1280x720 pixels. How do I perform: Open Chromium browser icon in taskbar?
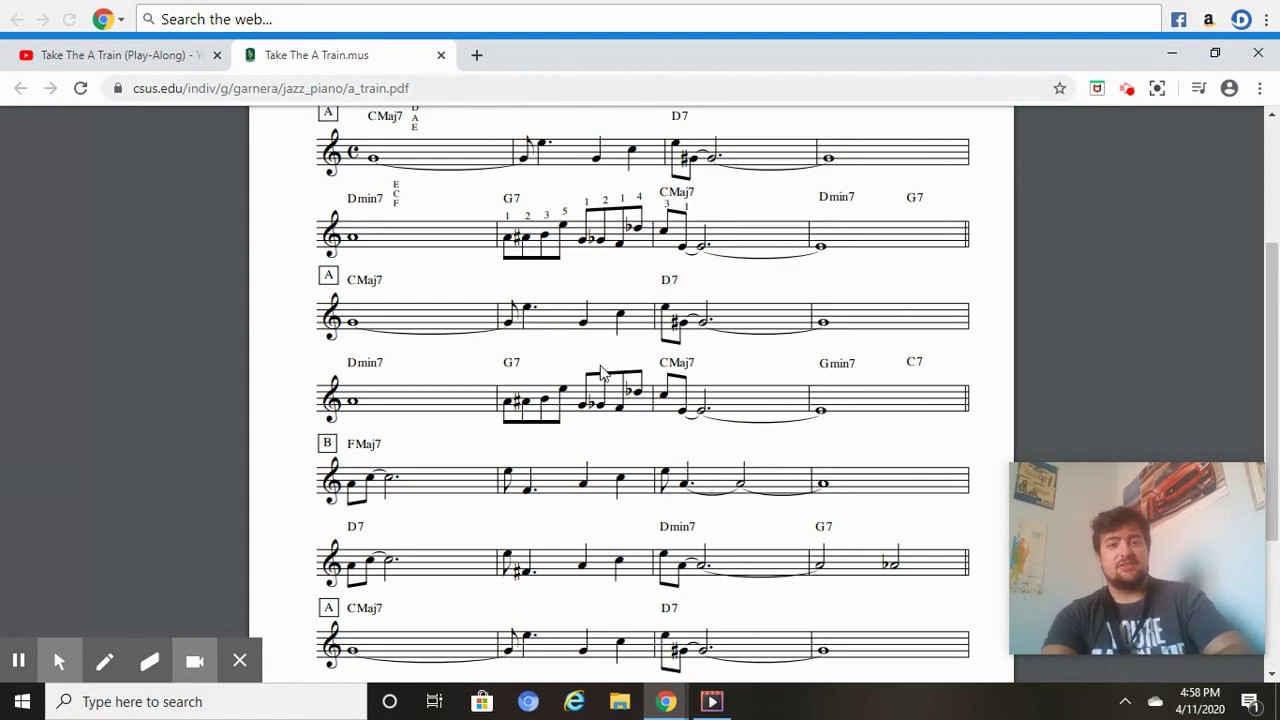528,701
